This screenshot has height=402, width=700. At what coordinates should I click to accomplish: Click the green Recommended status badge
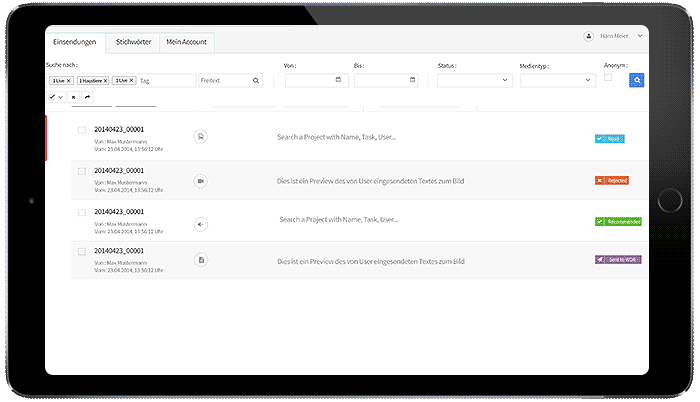coord(618,222)
